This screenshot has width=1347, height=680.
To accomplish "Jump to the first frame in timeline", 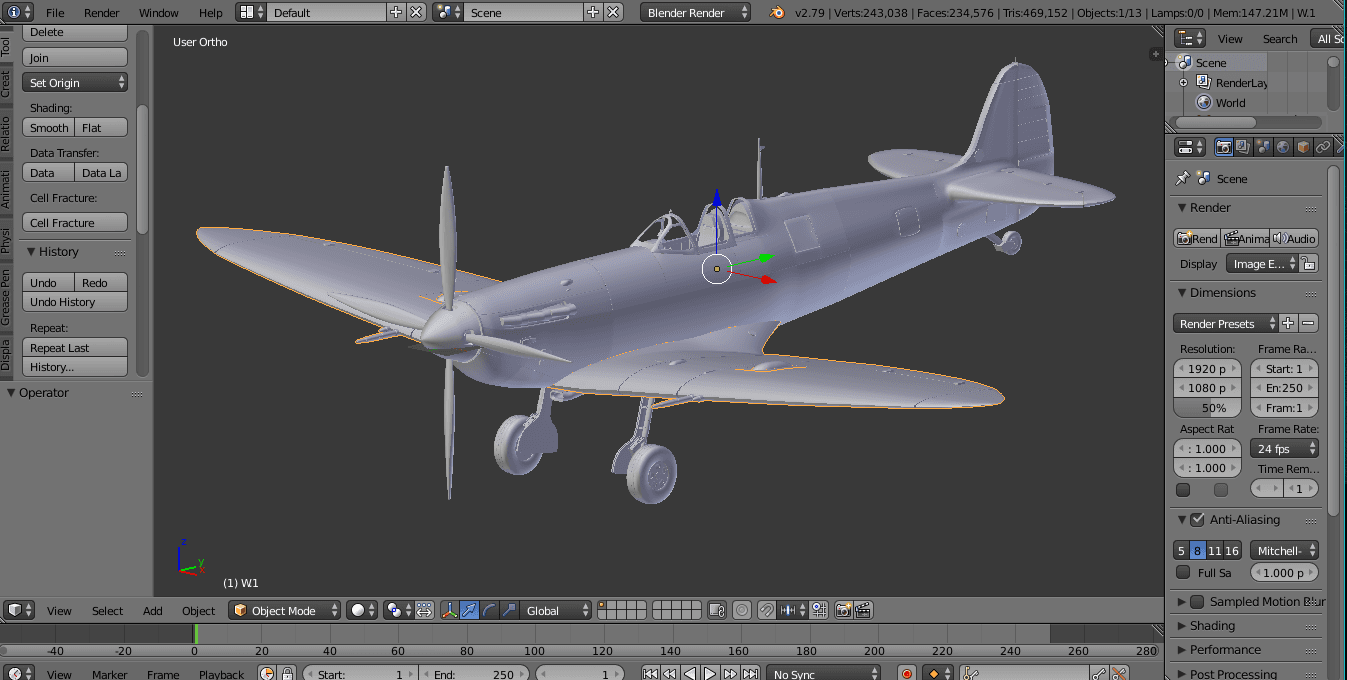I will pyautogui.click(x=650, y=674).
